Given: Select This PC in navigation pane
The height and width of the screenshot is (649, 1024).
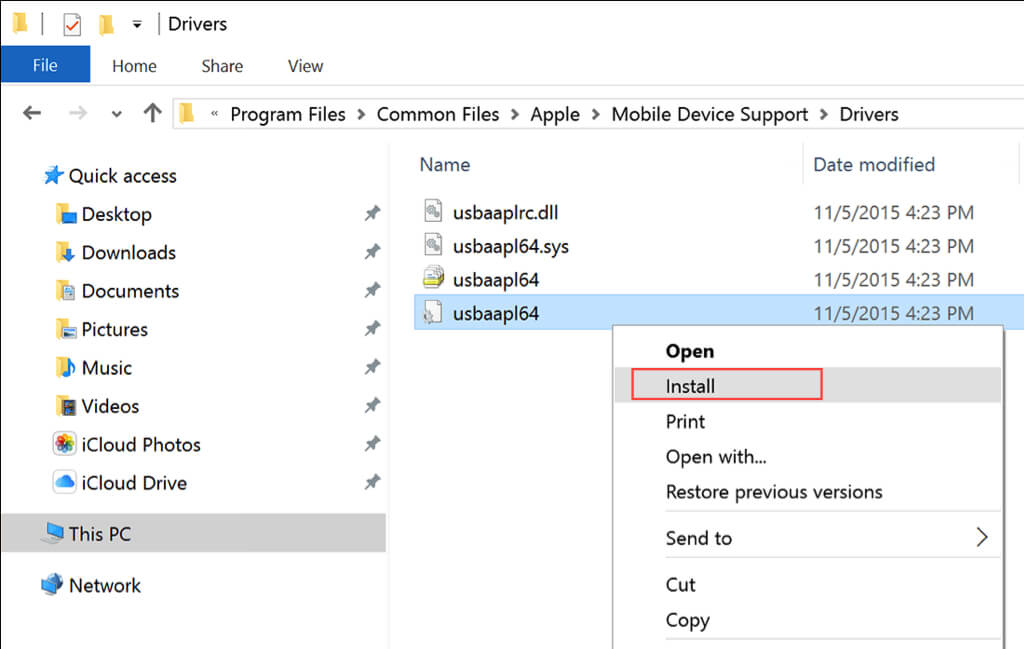Looking at the screenshot, I should [99, 534].
